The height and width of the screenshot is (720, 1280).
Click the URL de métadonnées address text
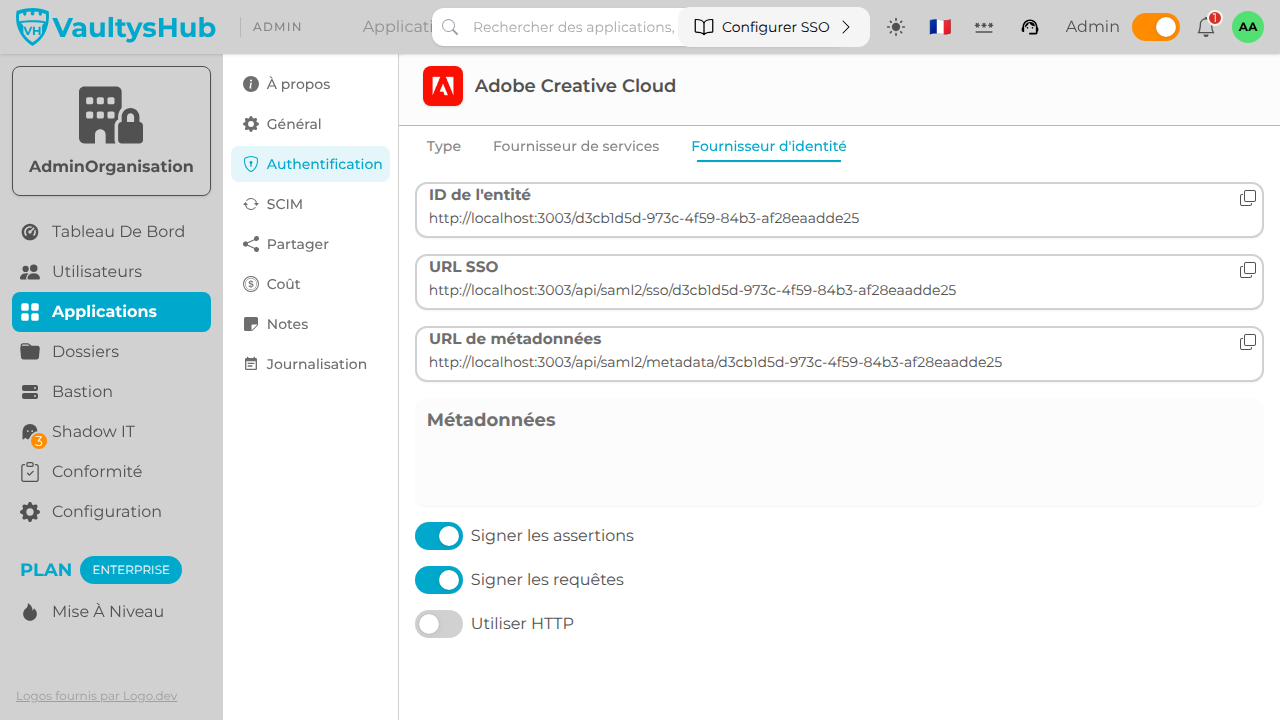click(715, 362)
